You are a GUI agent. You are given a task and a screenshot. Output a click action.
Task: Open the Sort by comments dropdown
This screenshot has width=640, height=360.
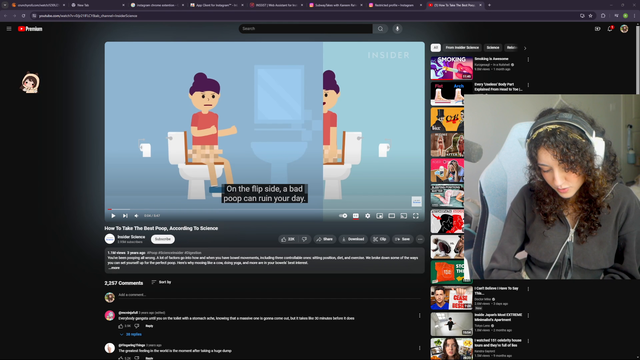point(162,282)
